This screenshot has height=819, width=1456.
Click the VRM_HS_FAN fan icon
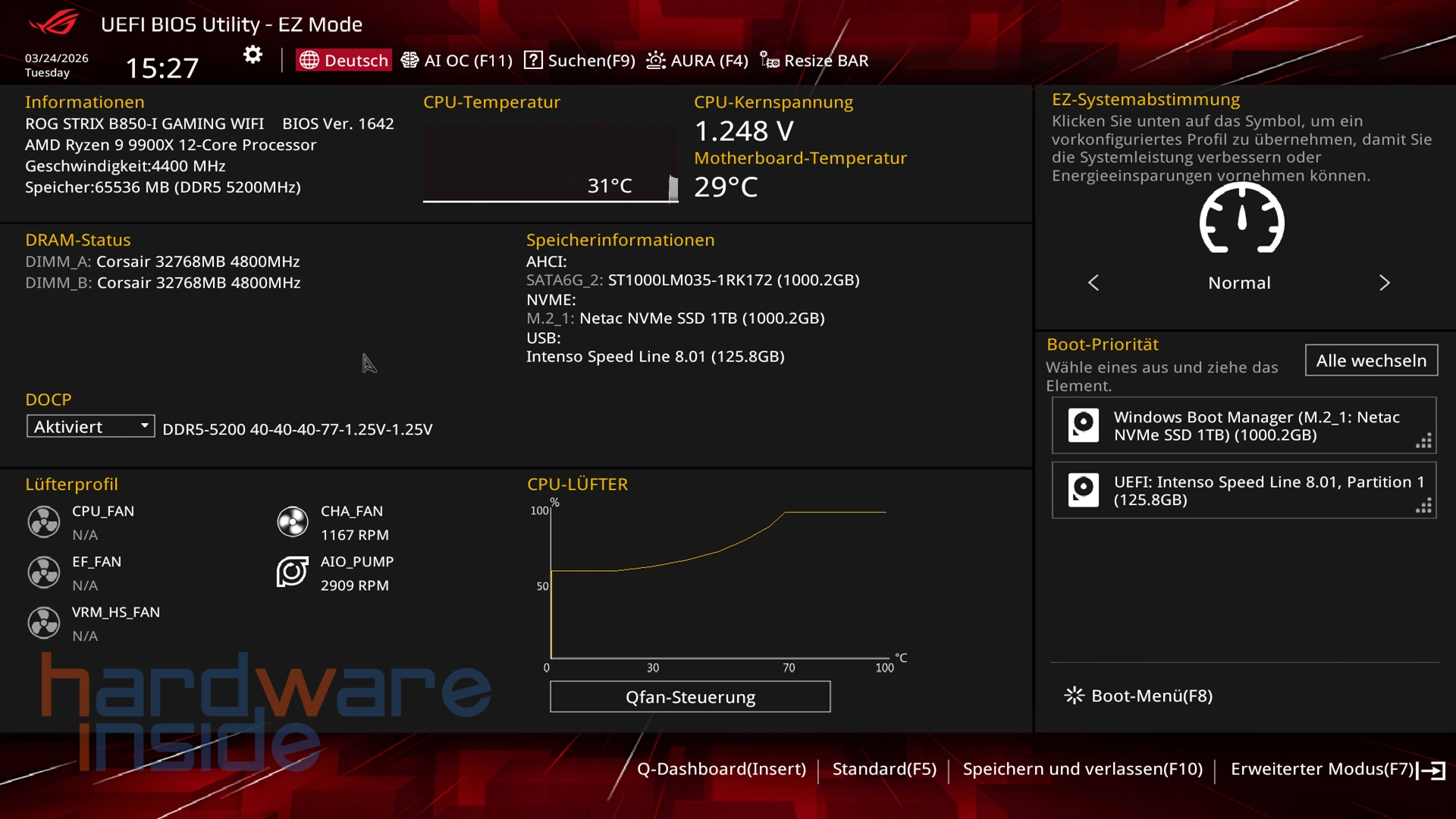[x=44, y=623]
